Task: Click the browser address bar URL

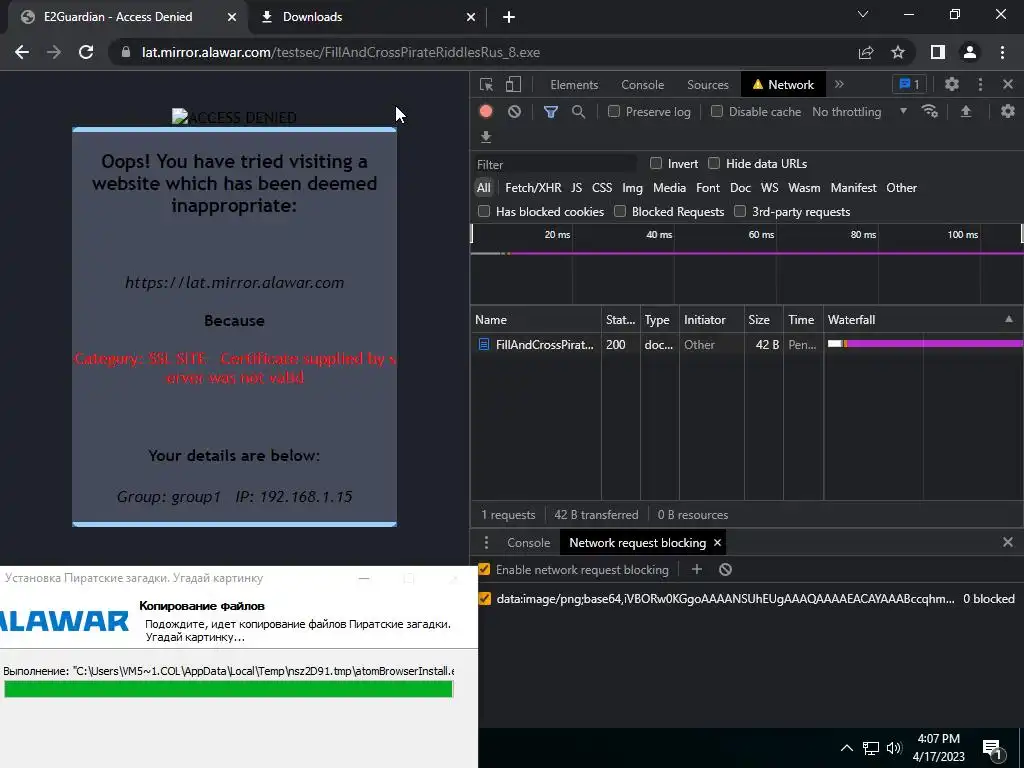Action: pyautogui.click(x=340, y=52)
